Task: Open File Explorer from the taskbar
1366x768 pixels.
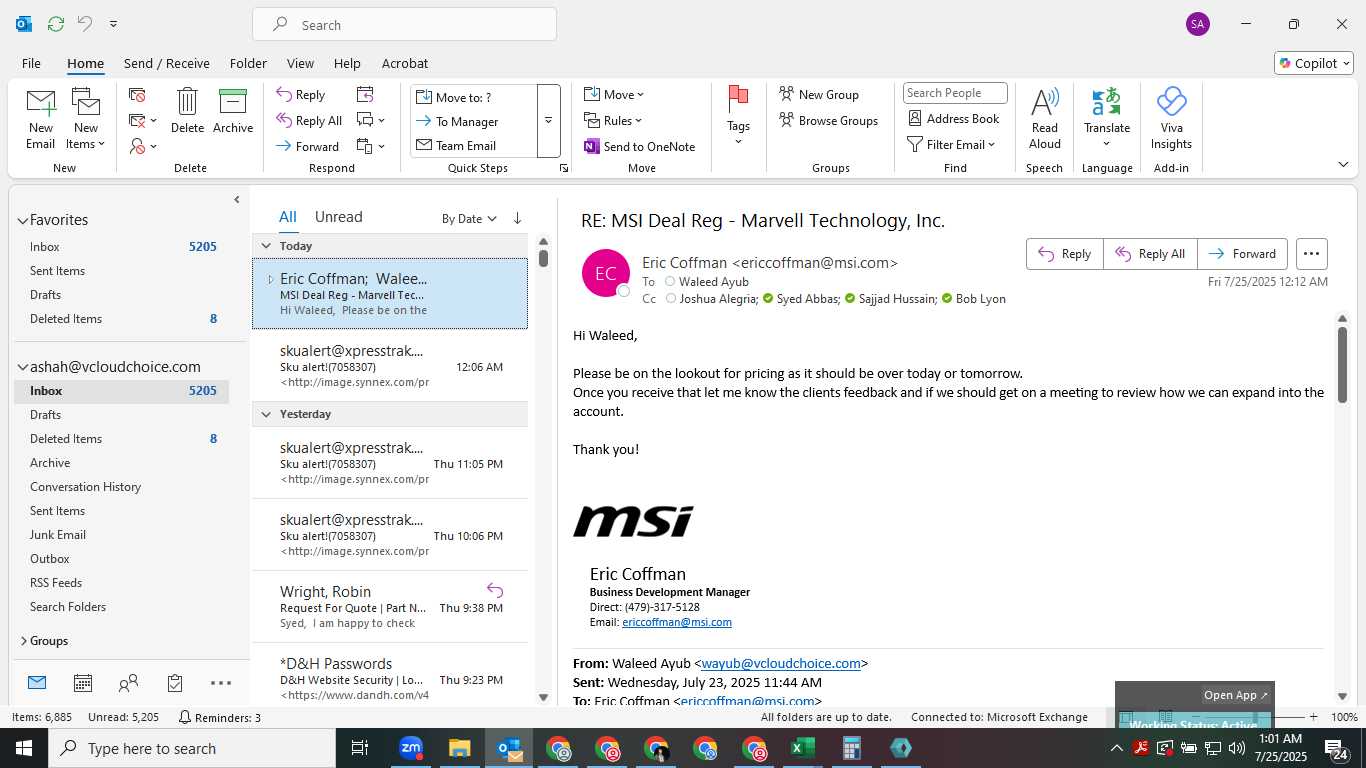Action: [459, 748]
